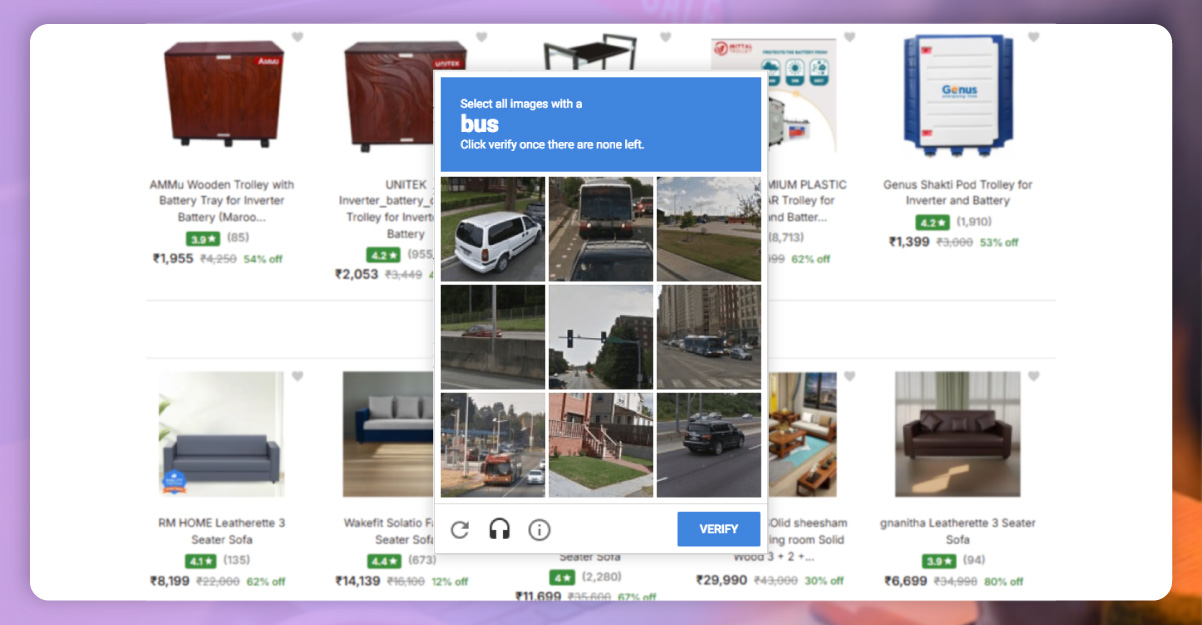Image resolution: width=1202 pixels, height=625 pixels.
Task: Click the white minivan captcha tile
Action: coord(492,228)
